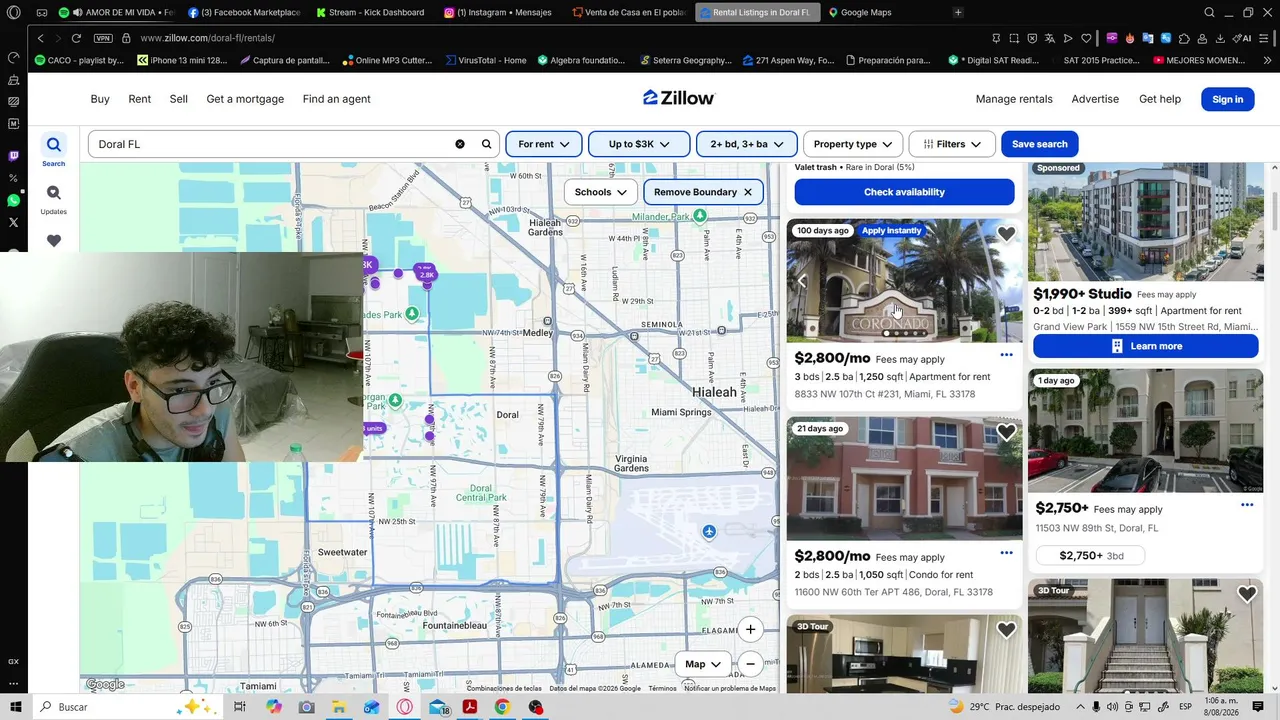Screen dimensions: 1280x720
Task: Open the browser extensions puzzle icon
Action: (1184, 38)
